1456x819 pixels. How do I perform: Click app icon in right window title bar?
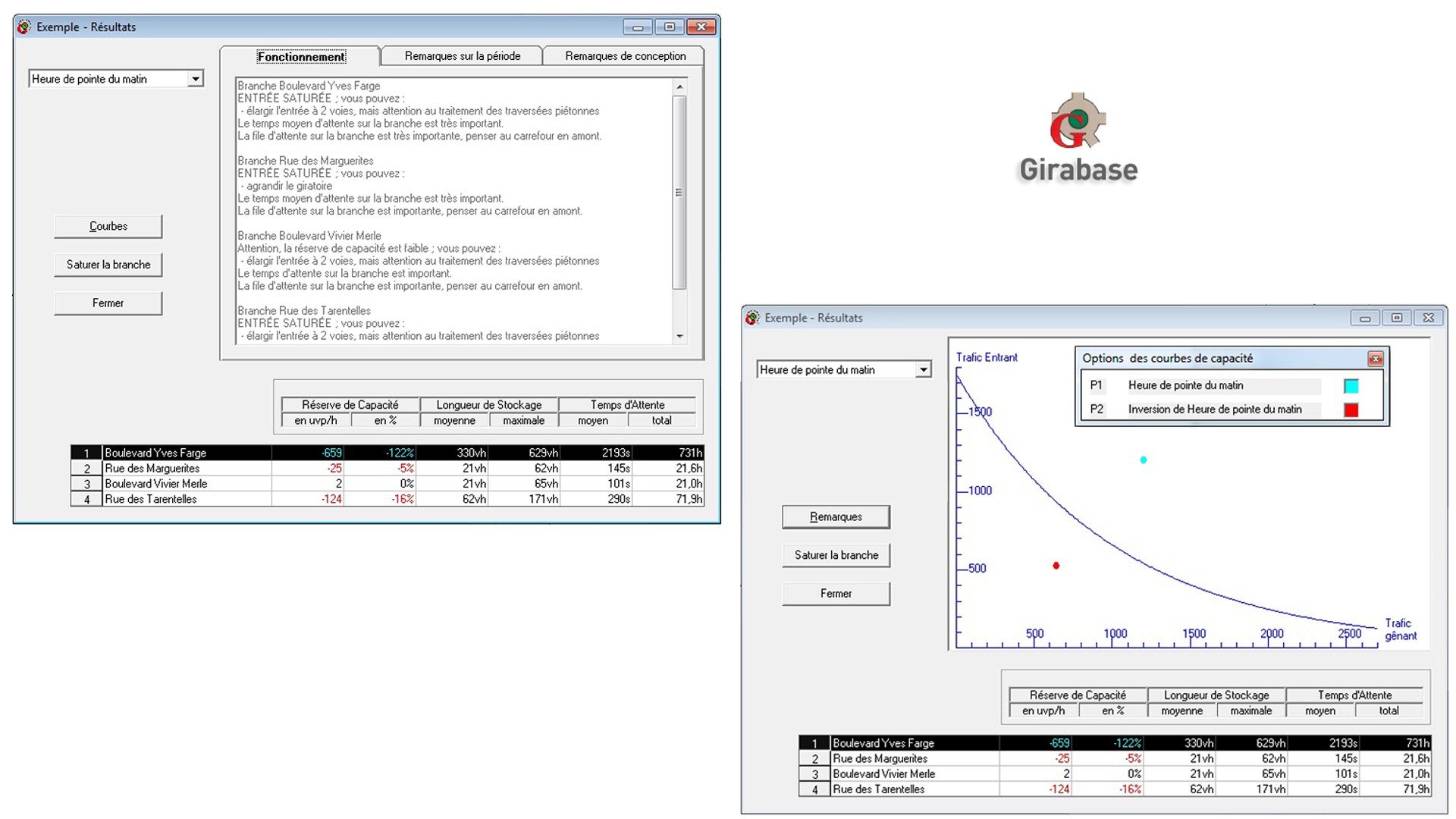click(x=752, y=318)
